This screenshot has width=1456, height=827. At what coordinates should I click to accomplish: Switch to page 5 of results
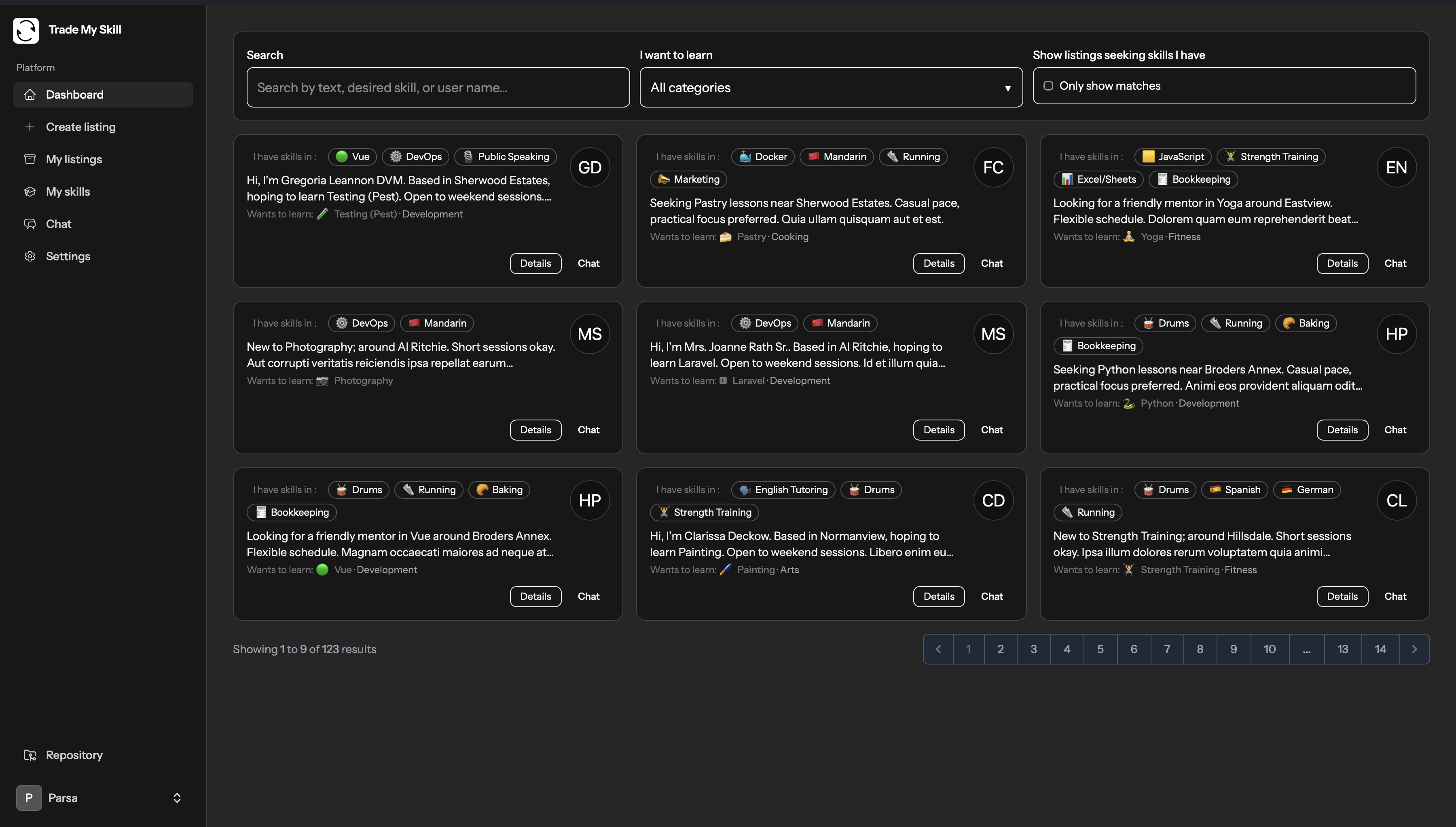coord(1100,649)
